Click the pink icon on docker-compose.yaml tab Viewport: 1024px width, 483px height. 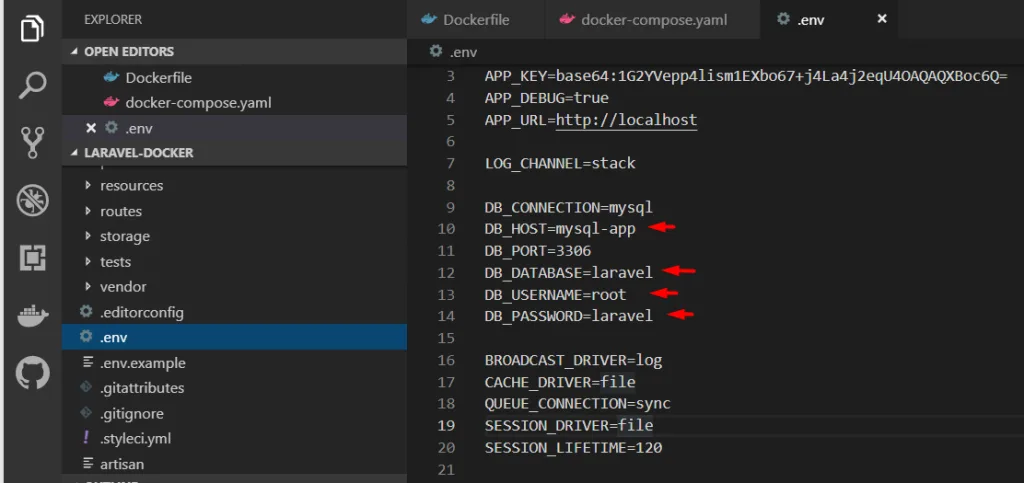click(x=567, y=20)
